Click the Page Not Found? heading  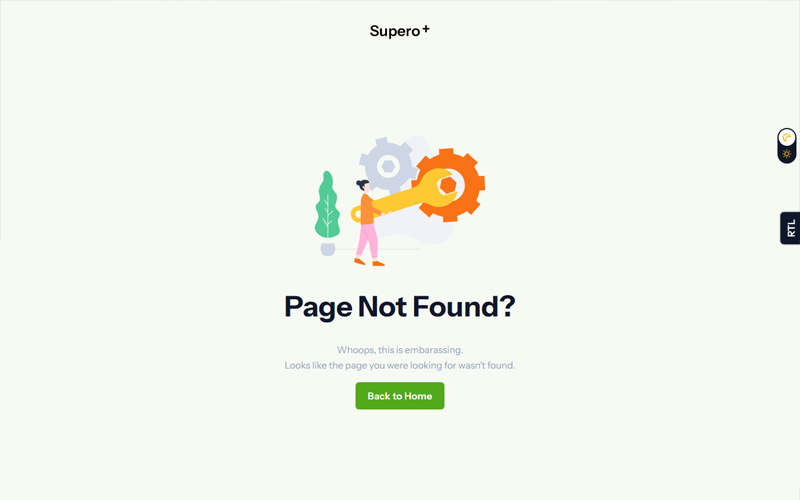tap(399, 307)
